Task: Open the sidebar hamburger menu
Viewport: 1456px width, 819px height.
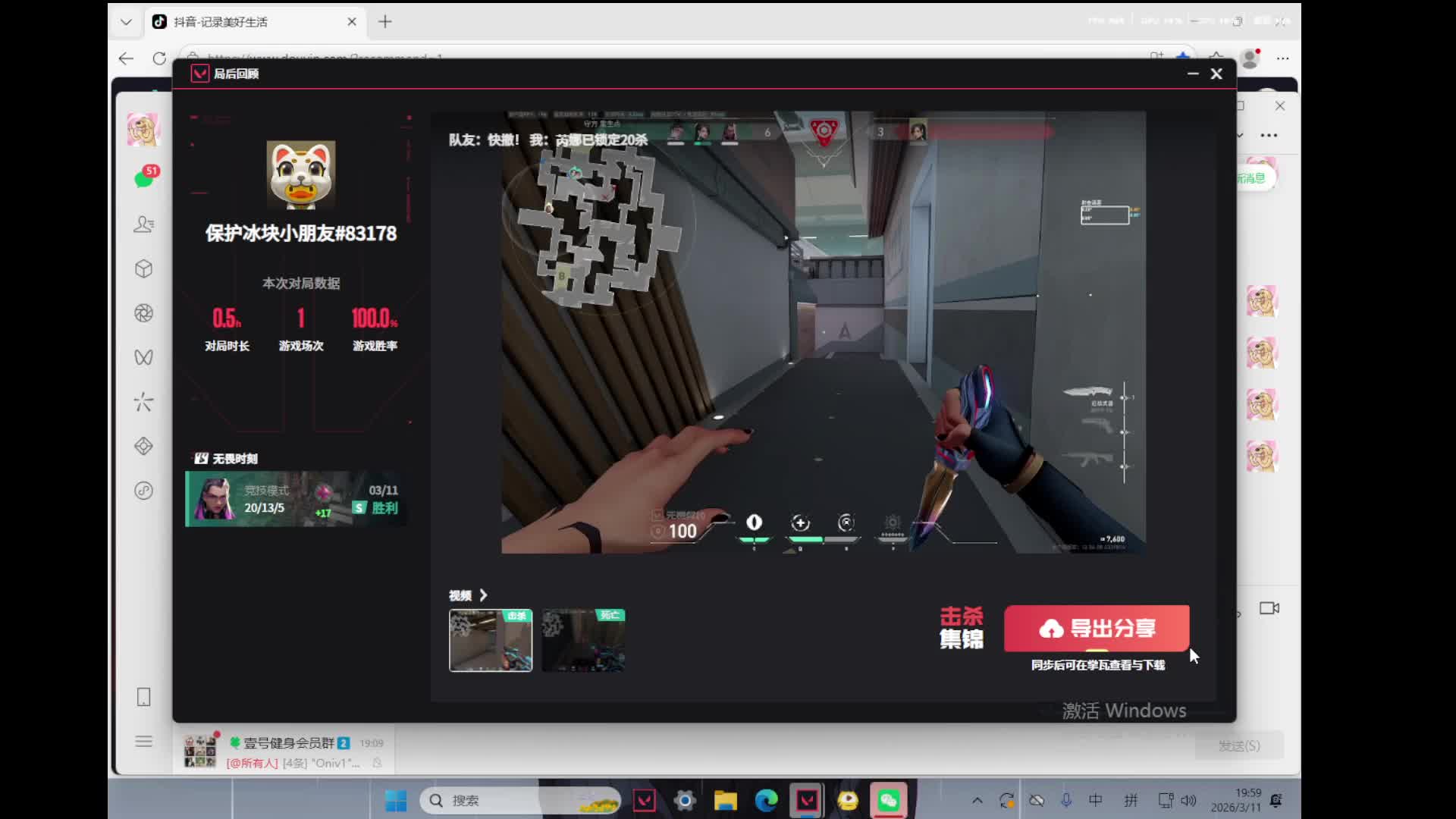Action: point(144,742)
